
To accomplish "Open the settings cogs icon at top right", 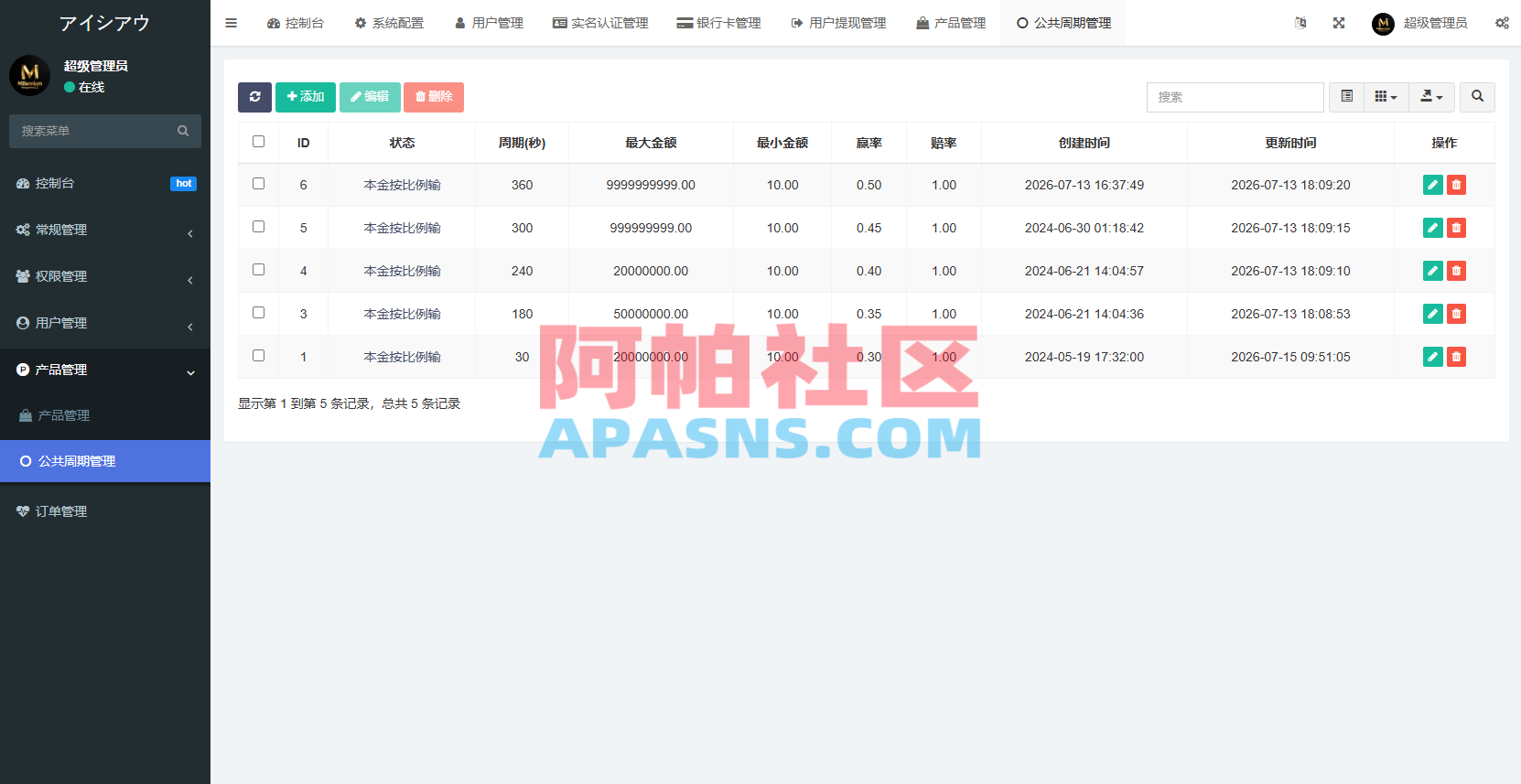I will coord(1502,23).
